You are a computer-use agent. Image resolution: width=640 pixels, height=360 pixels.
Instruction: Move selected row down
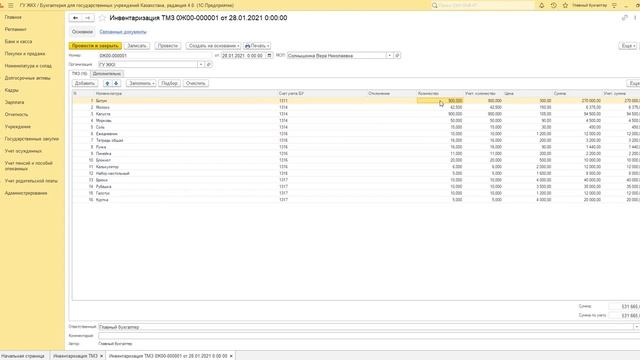click(x=116, y=83)
